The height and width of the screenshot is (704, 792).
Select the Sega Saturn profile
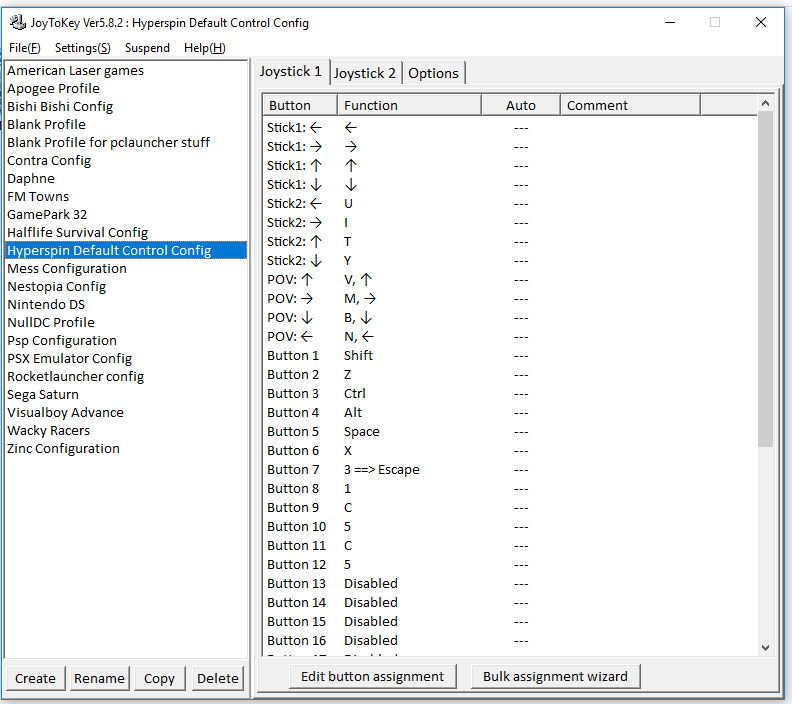click(x=126, y=395)
